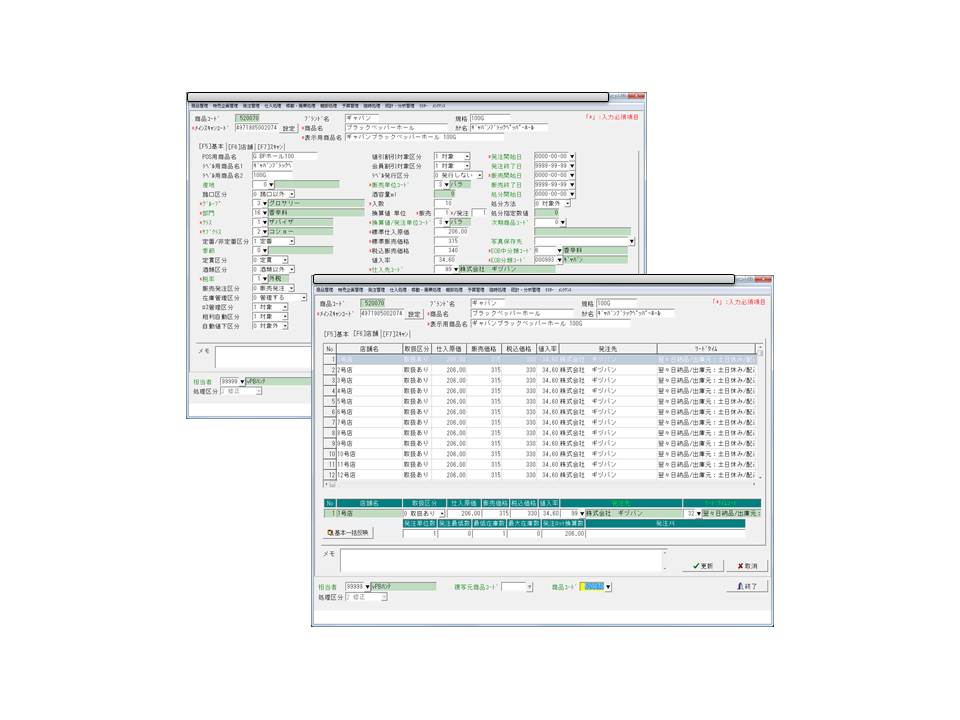Screen dimensions: 960x720
Task: Open 値引割引対象区分 dropdown in back window
Action: click(467, 157)
